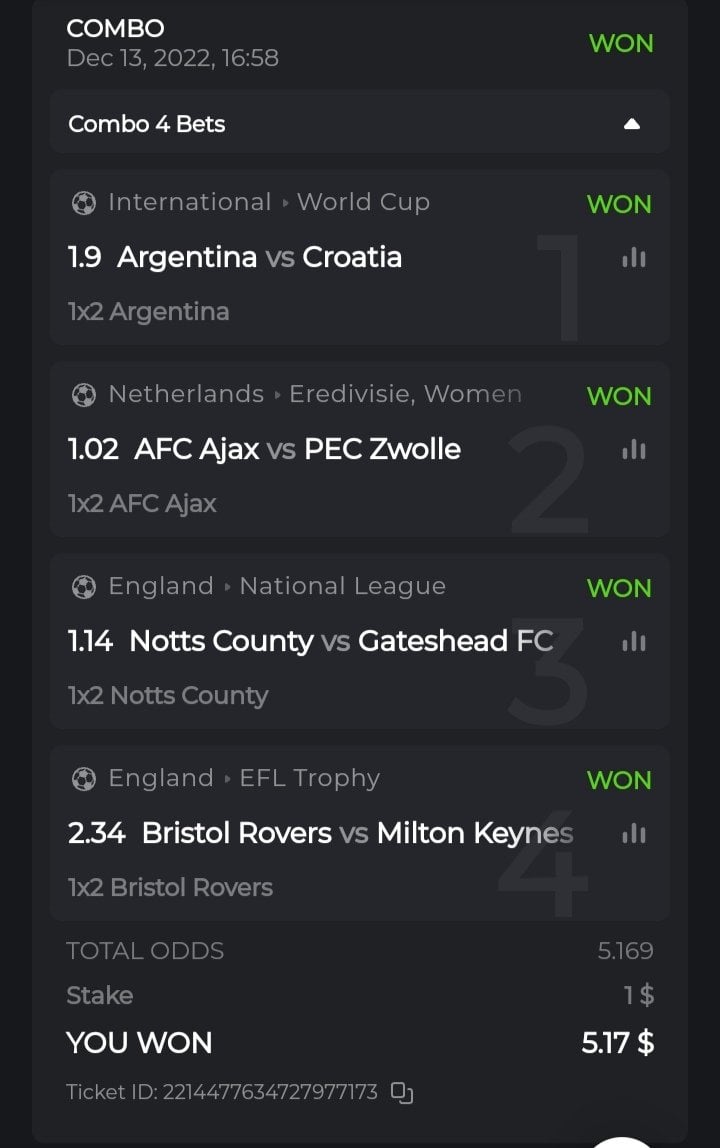This screenshot has height=1148, width=720.
Task: Click soccer ball icon beside England National League
Action: (84, 587)
